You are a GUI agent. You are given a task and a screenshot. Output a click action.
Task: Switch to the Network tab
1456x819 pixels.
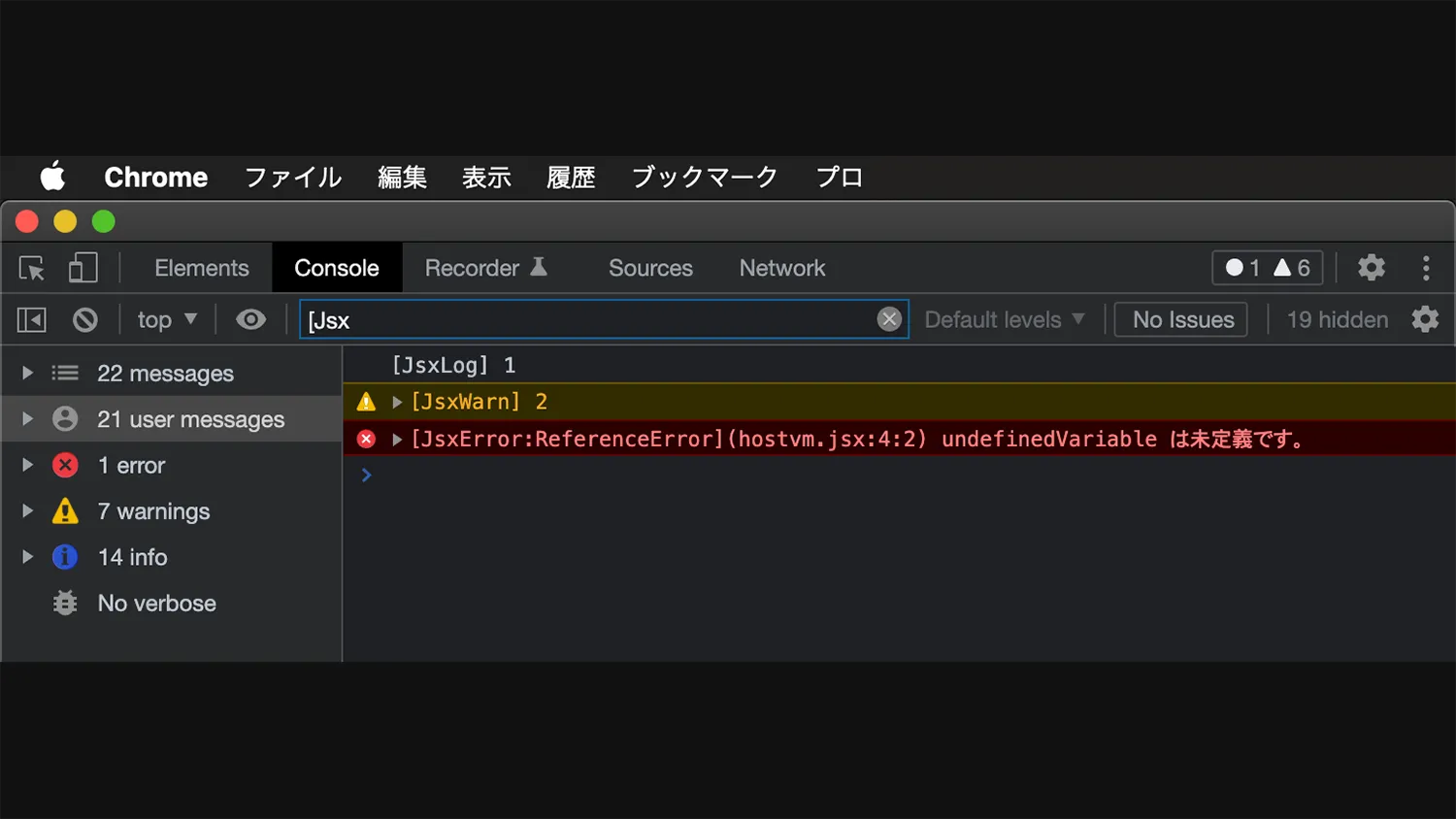781,268
